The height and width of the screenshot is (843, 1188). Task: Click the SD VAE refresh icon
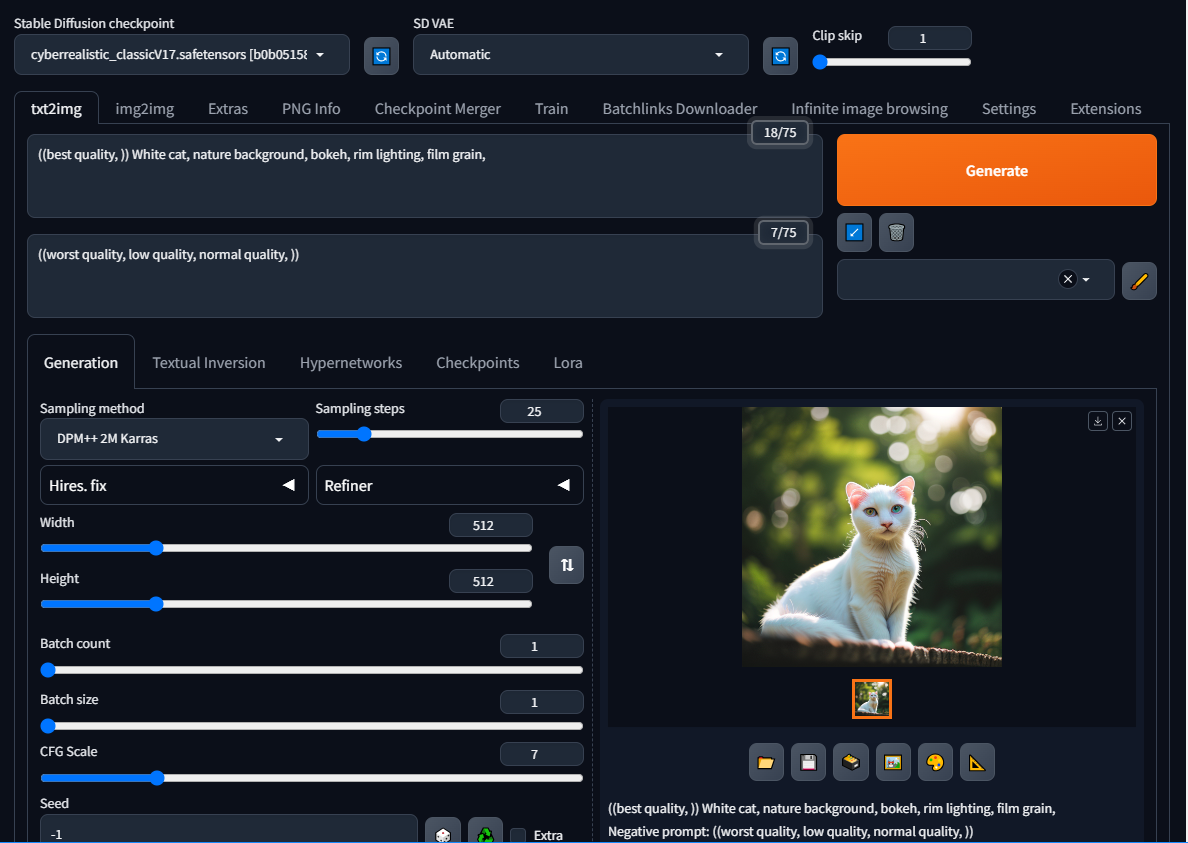point(780,55)
